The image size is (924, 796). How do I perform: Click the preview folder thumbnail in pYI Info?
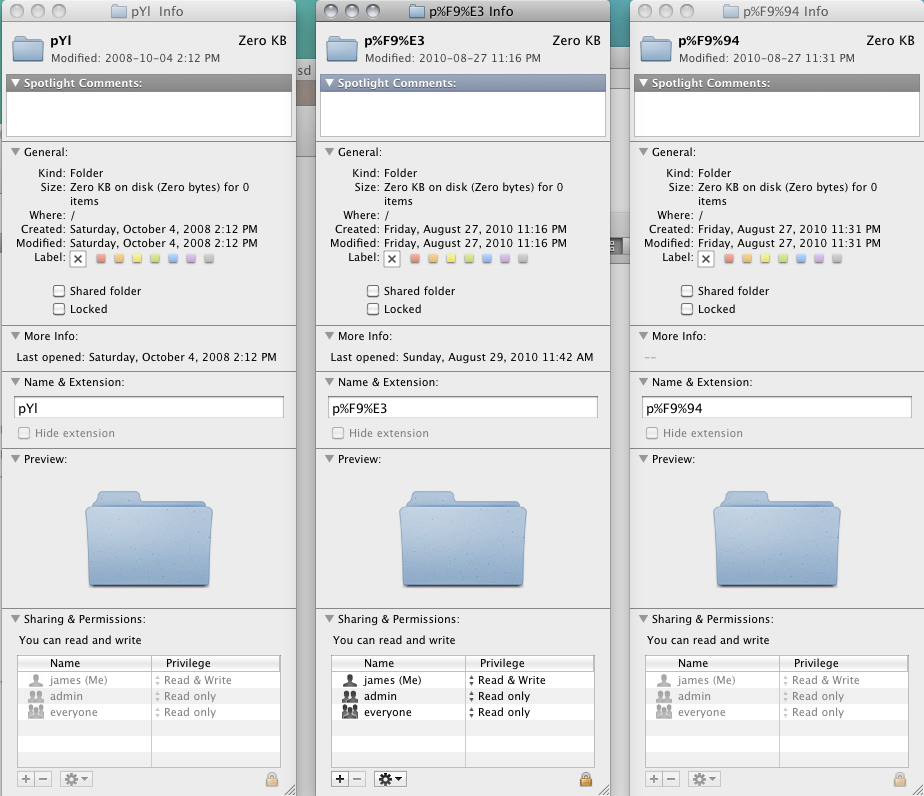coord(149,539)
